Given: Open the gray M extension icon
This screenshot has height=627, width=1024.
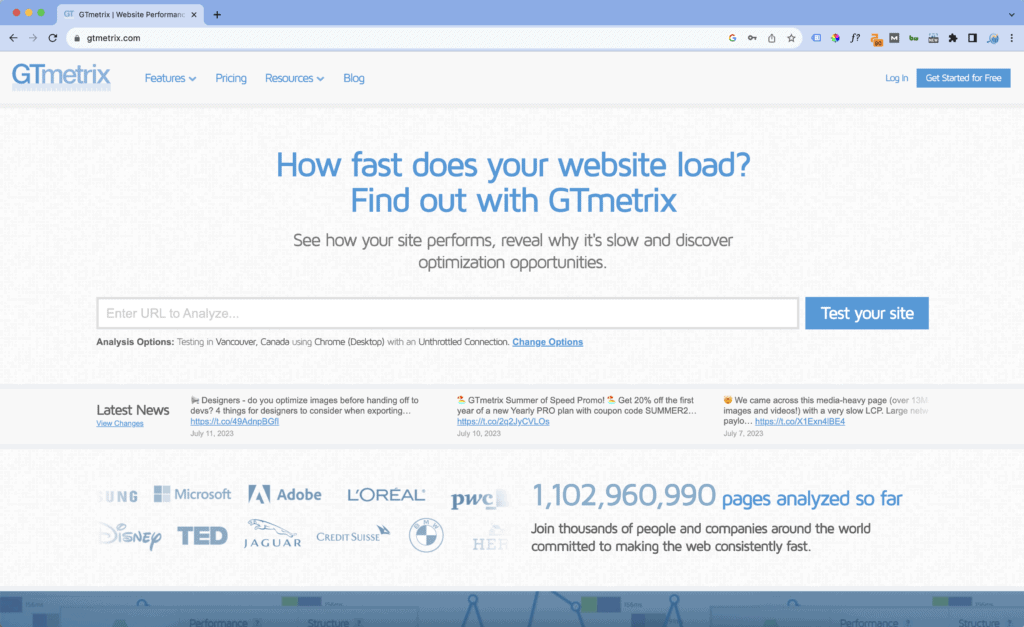Looking at the screenshot, I should coord(894,38).
